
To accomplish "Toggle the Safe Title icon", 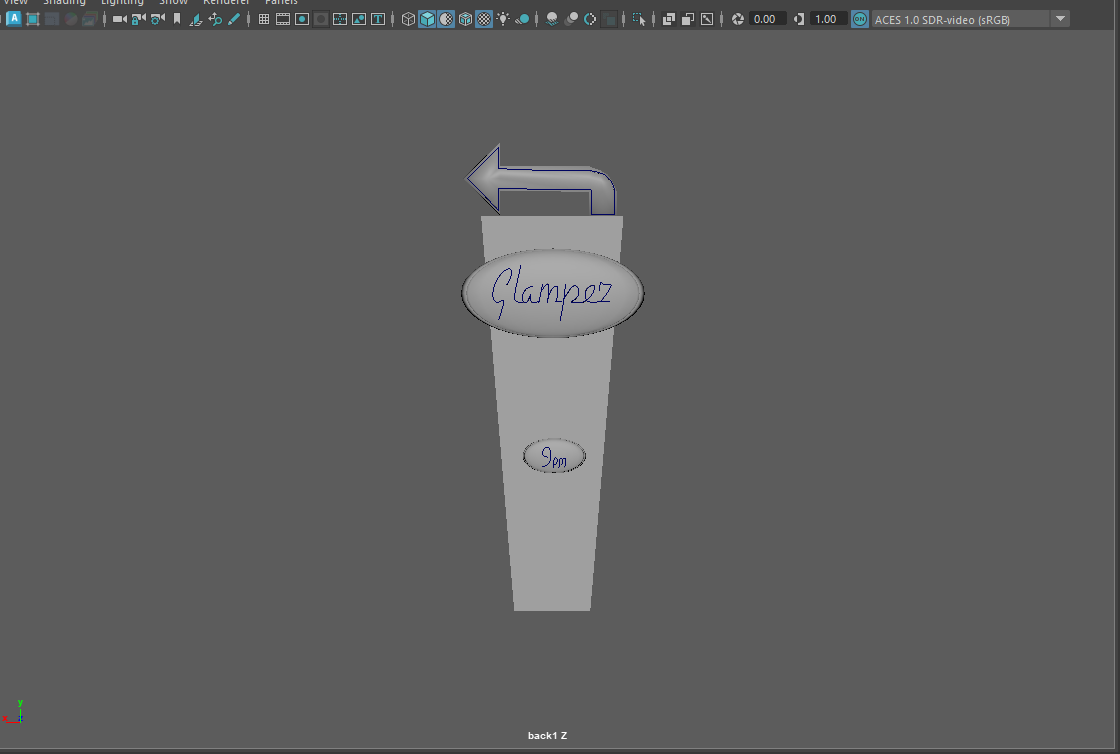I will 378,19.
